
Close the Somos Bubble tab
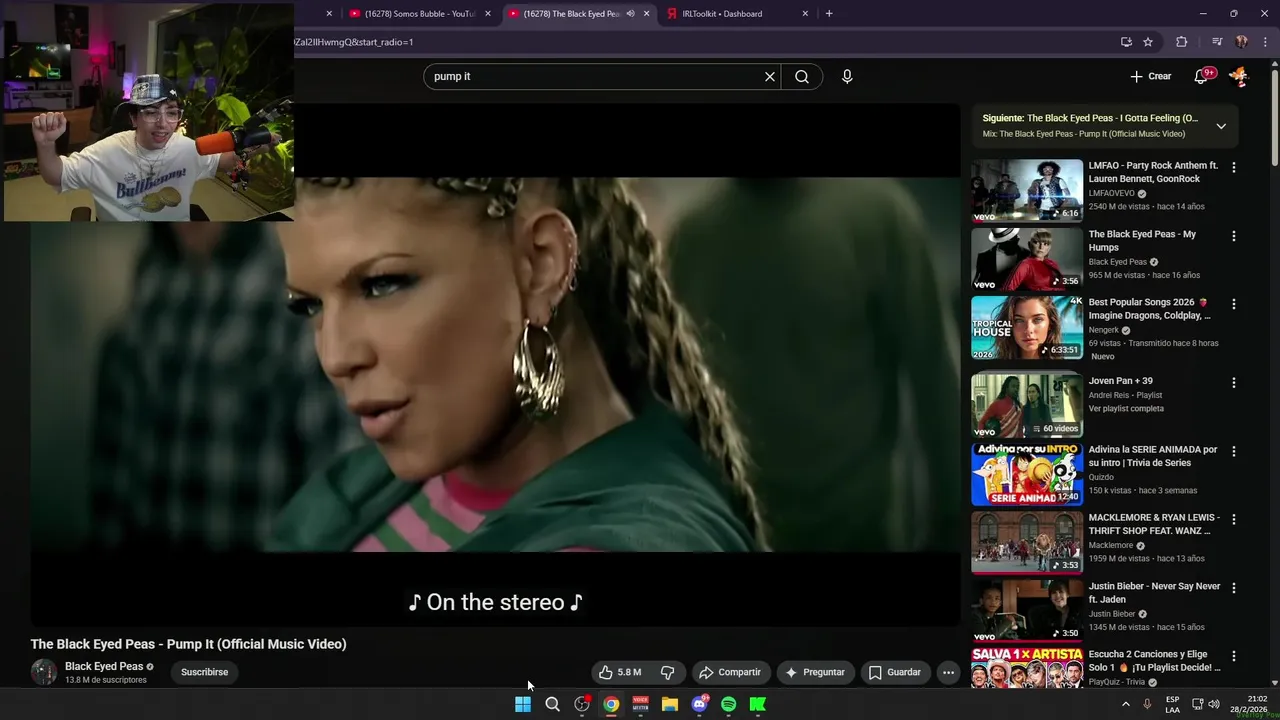[488, 14]
